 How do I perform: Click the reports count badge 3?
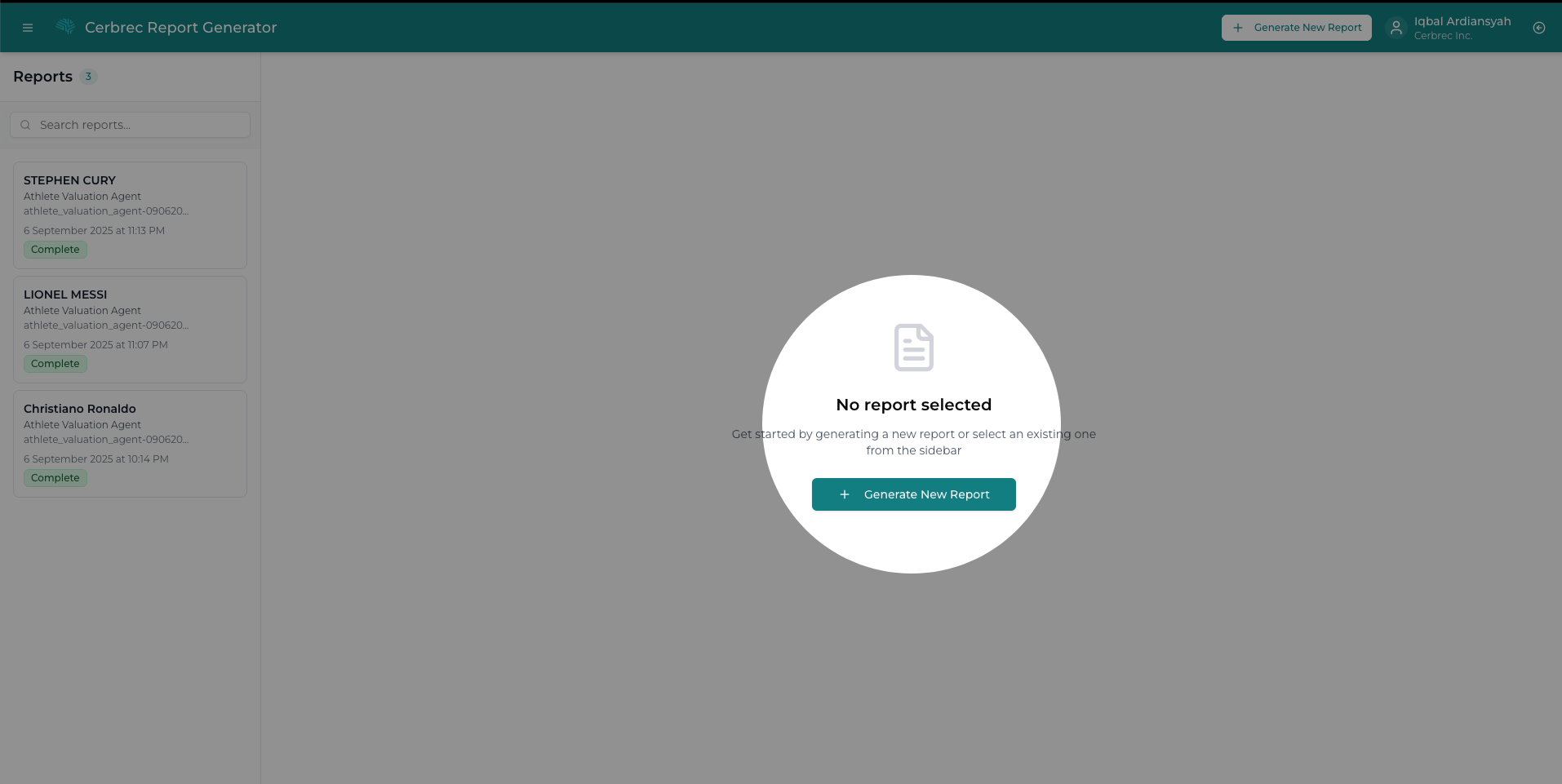(x=88, y=77)
